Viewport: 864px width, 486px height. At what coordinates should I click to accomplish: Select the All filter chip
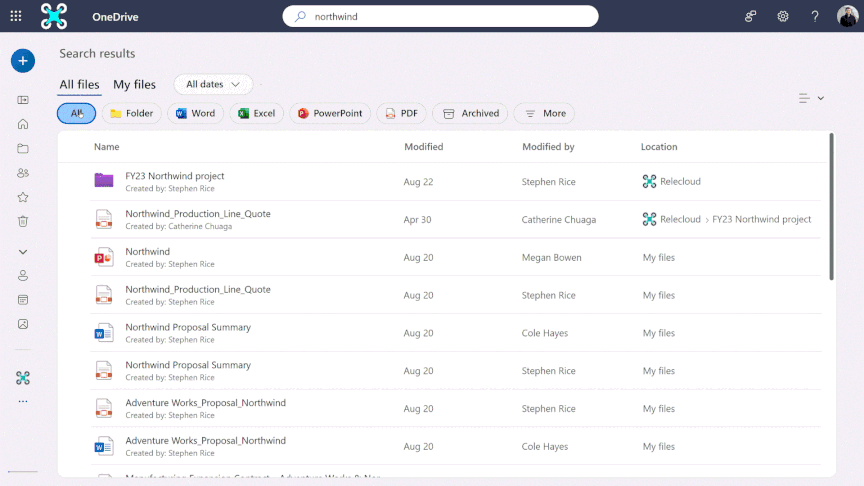(77, 114)
